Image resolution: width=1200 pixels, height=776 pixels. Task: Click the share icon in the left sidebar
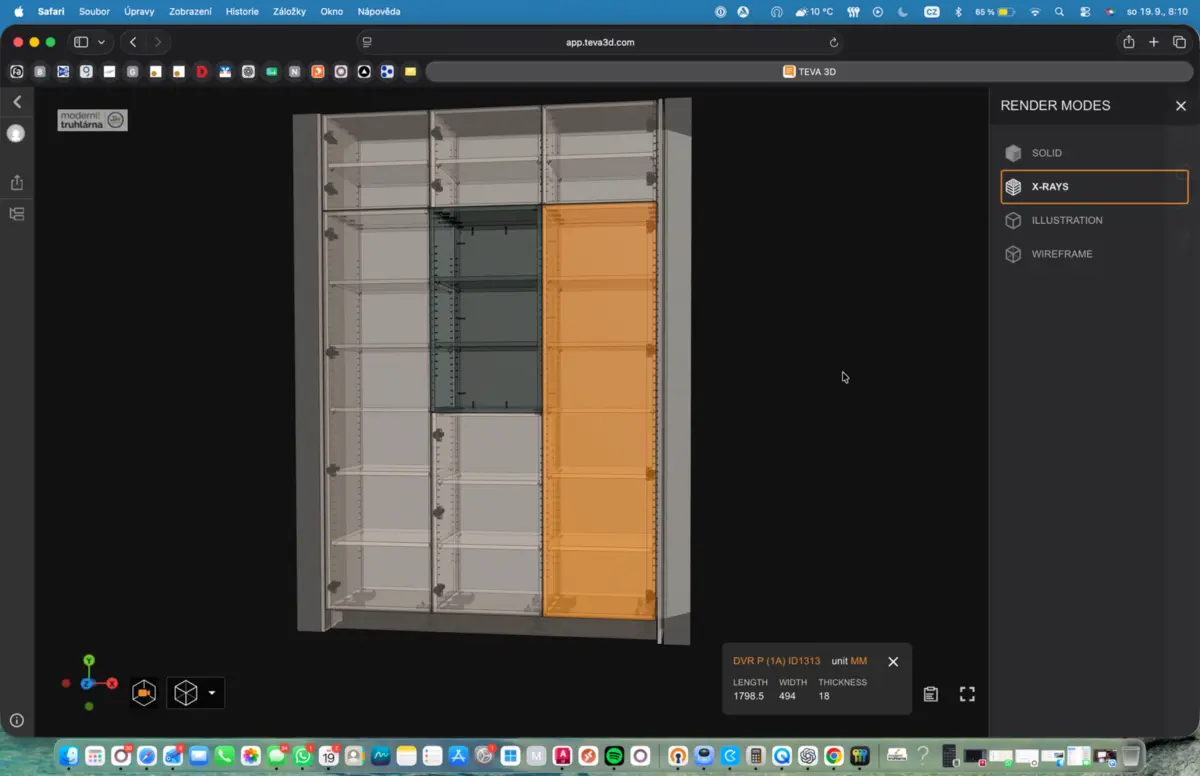[17, 182]
